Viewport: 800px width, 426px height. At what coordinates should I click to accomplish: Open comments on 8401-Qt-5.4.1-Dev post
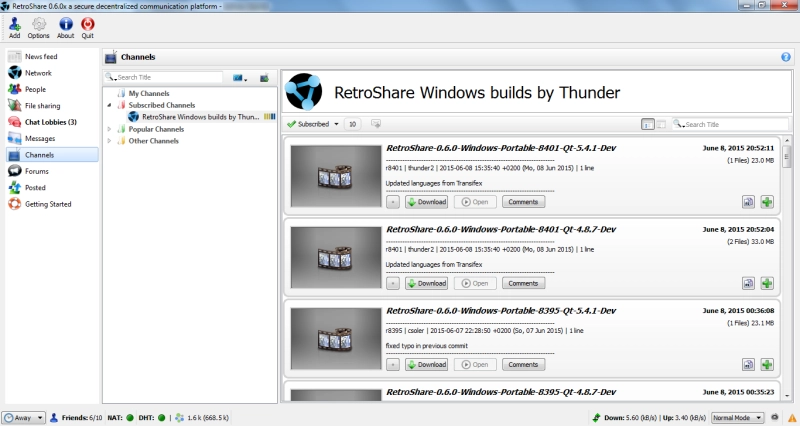(x=523, y=202)
